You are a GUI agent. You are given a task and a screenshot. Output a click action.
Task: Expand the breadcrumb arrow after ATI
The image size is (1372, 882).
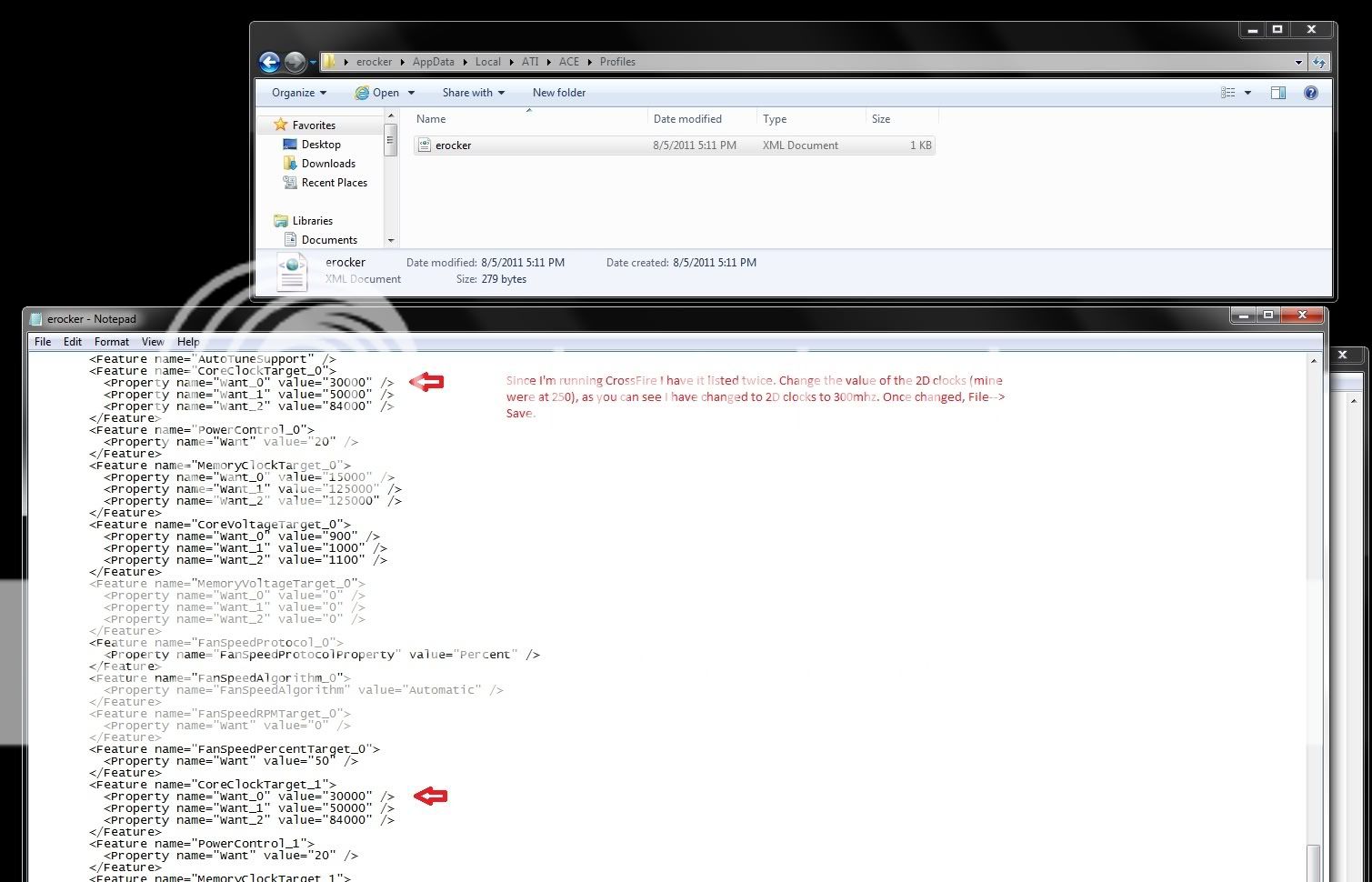point(548,62)
